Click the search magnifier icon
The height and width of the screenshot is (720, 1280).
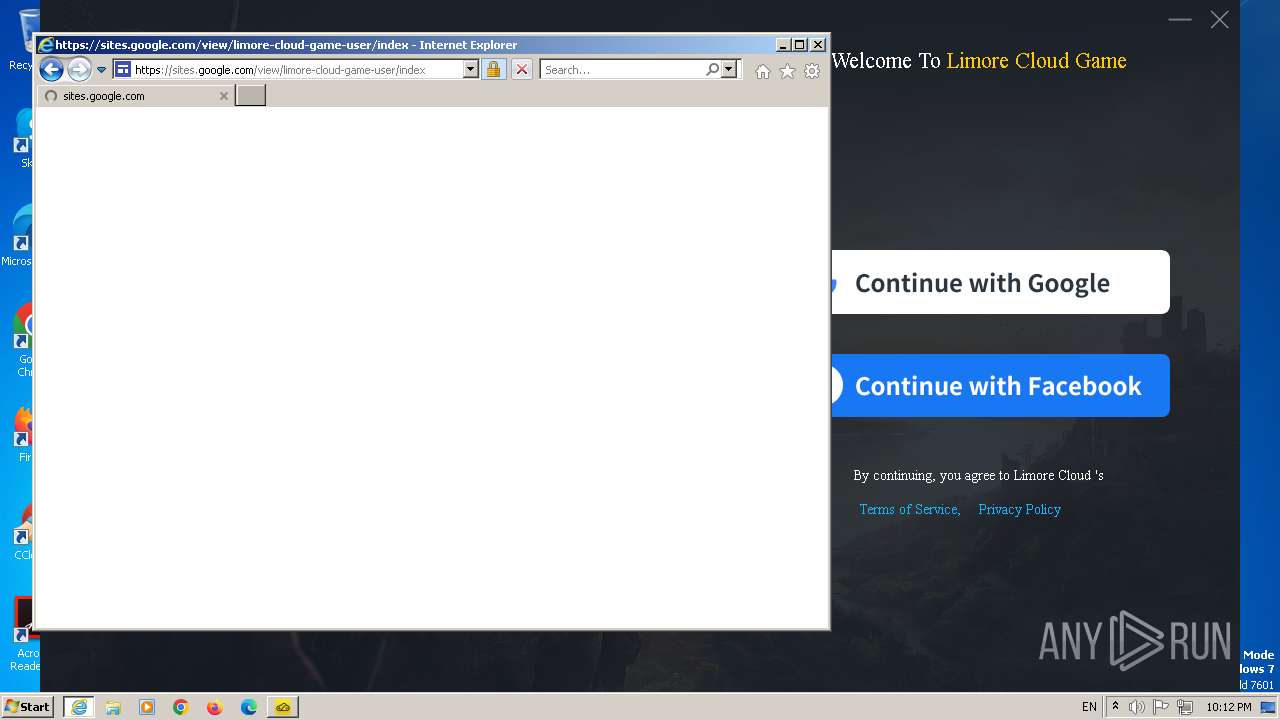pyautogui.click(x=712, y=69)
